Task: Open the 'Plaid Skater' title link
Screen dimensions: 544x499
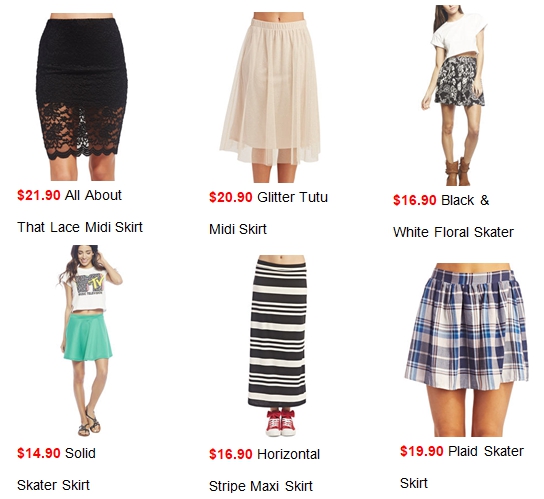Action: [486, 451]
